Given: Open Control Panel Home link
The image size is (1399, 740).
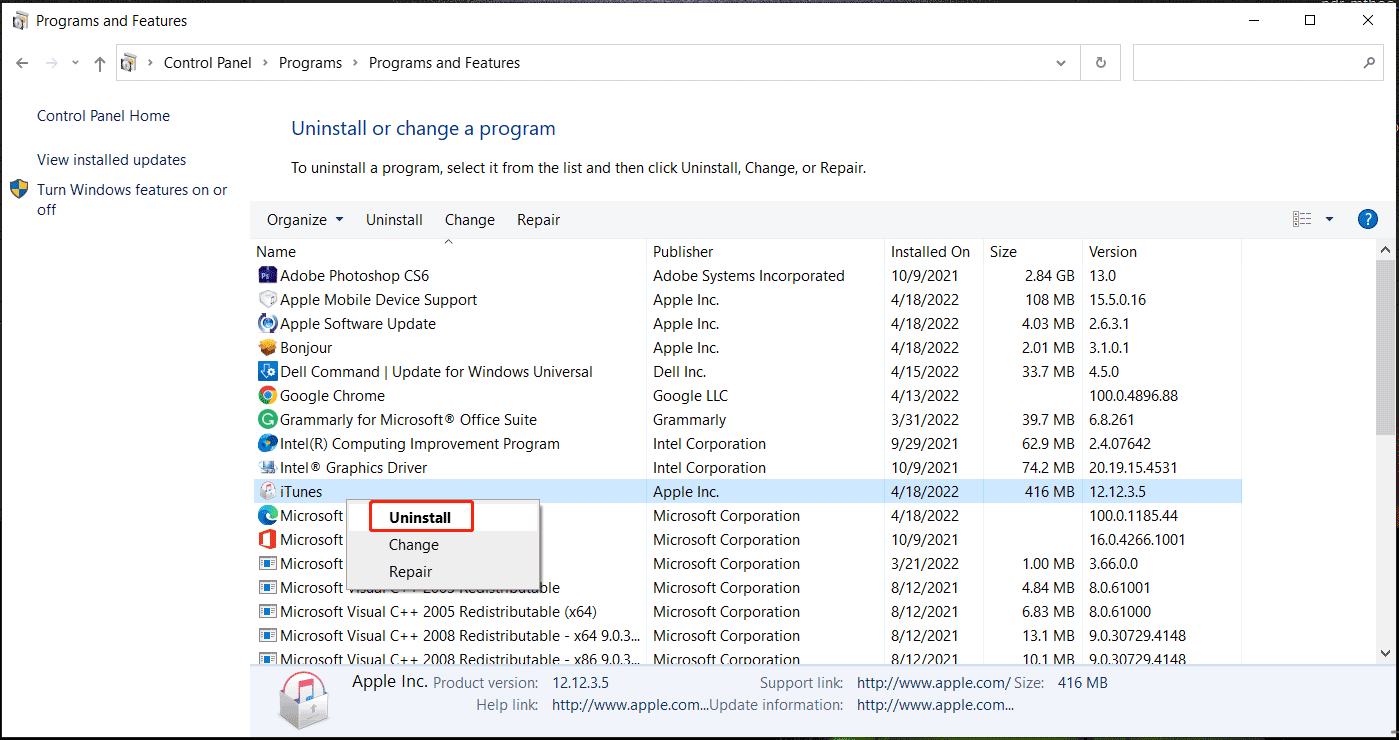Looking at the screenshot, I should coord(103,116).
